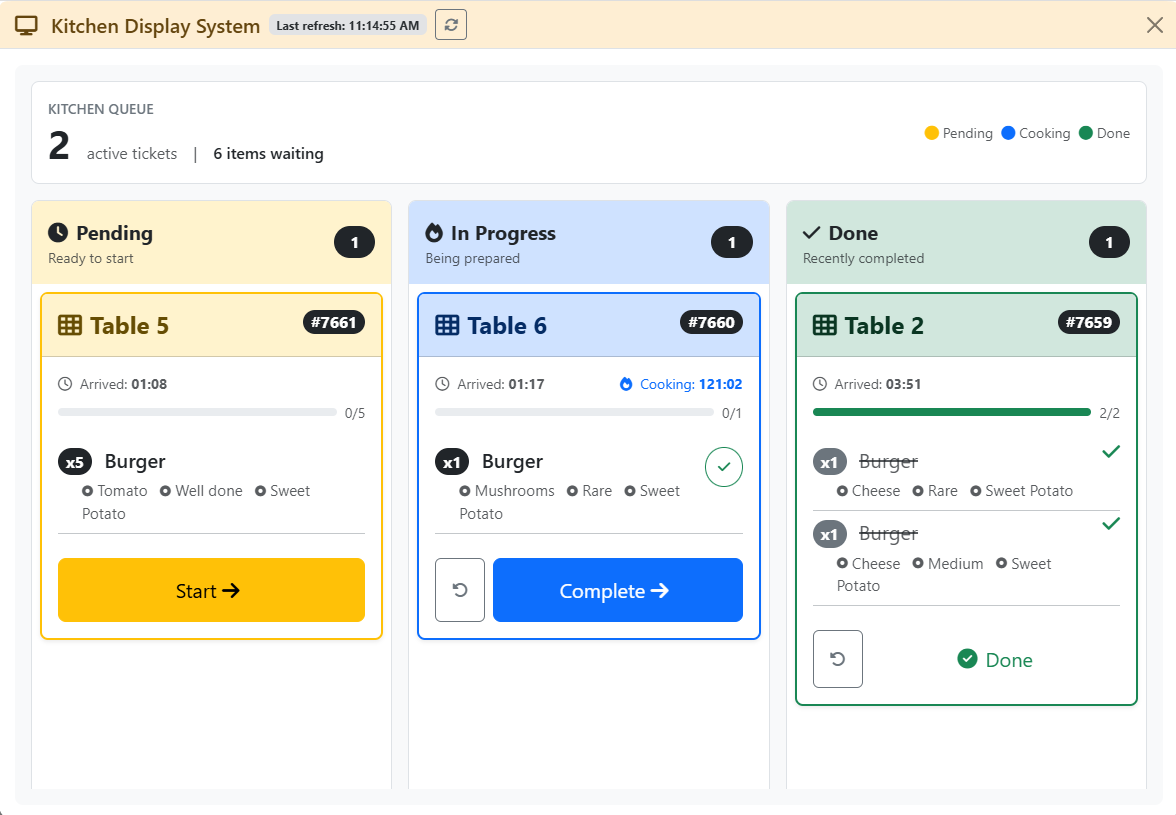The height and width of the screenshot is (815, 1176).
Task: Select the In Progress column header
Action: [589, 242]
